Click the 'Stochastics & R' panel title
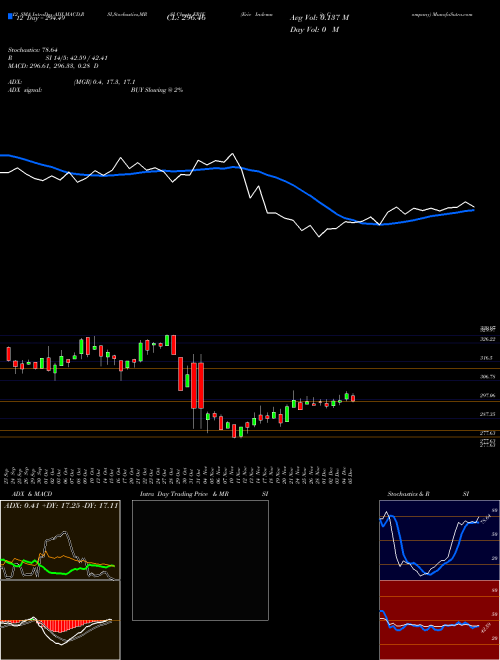The image size is (500, 660). tap(409, 494)
